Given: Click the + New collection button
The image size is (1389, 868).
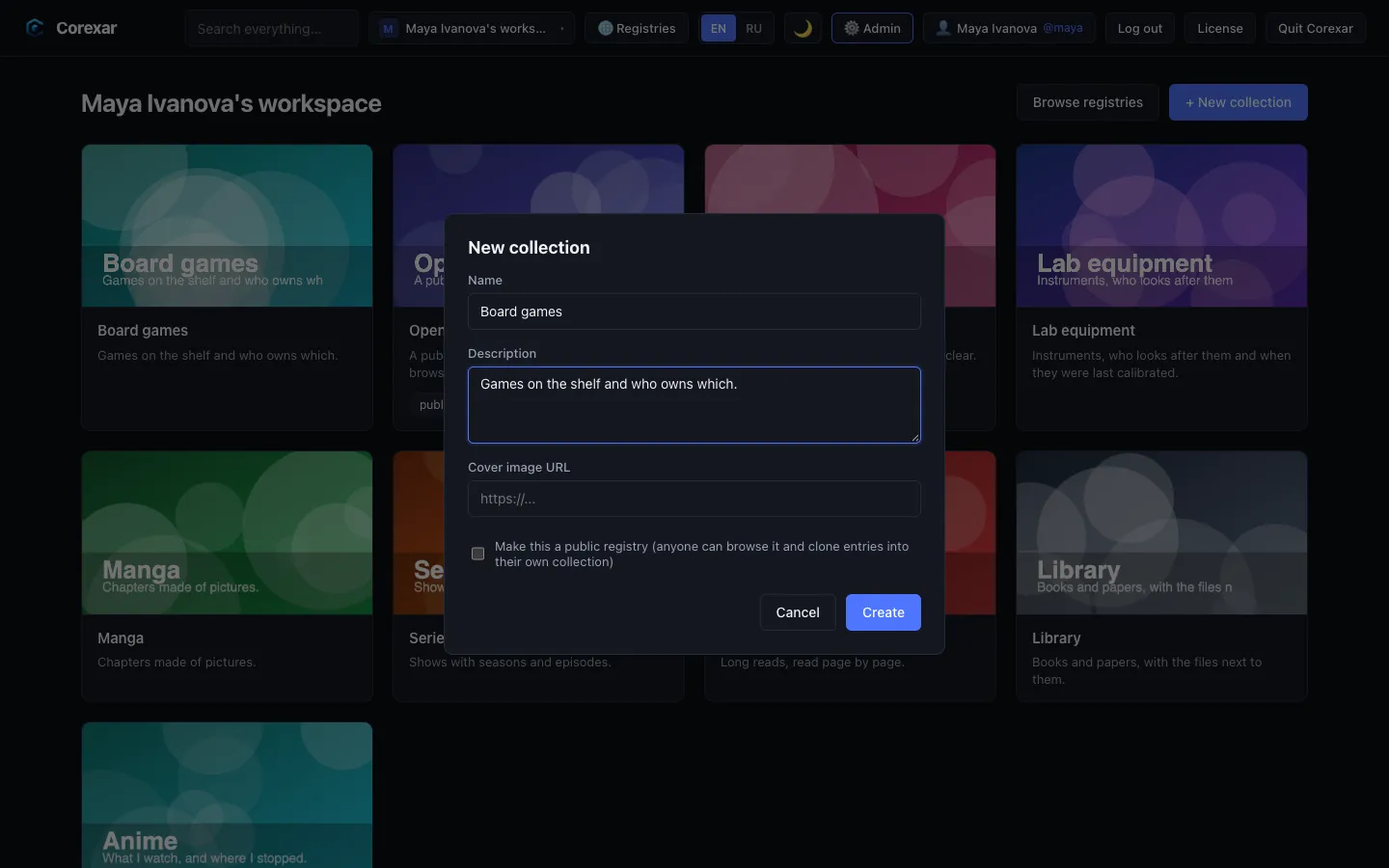Looking at the screenshot, I should (1239, 102).
